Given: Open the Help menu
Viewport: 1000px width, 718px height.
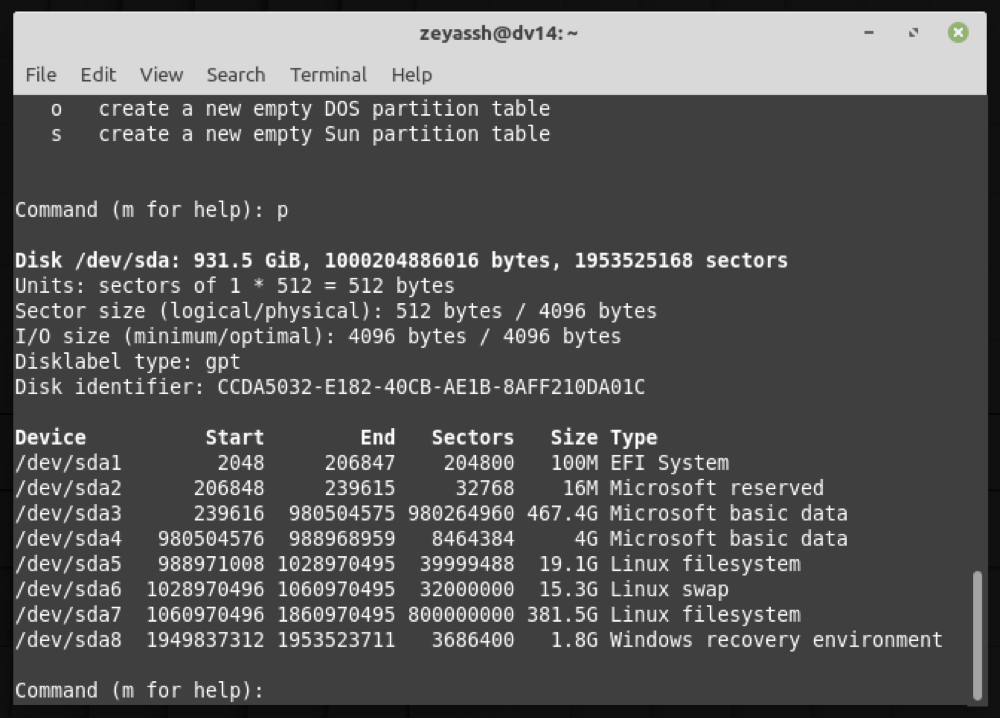Looking at the screenshot, I should 411,75.
